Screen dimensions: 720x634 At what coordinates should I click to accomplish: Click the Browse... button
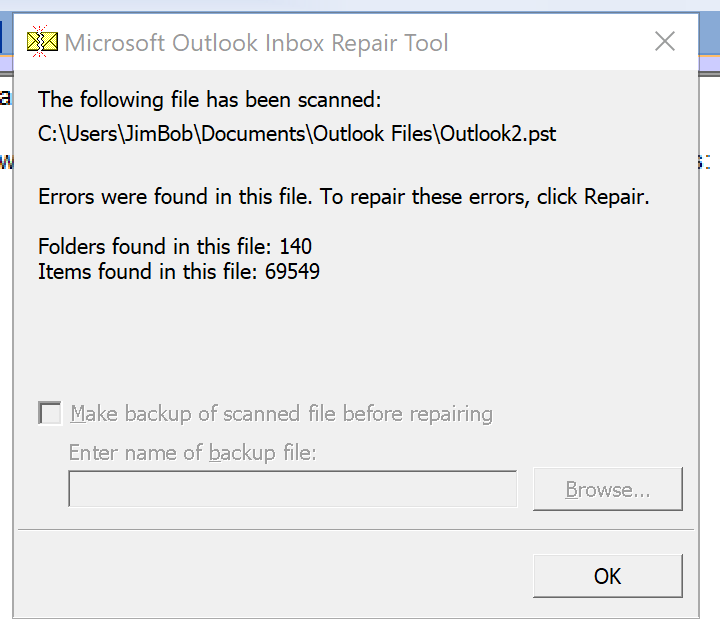coord(608,490)
